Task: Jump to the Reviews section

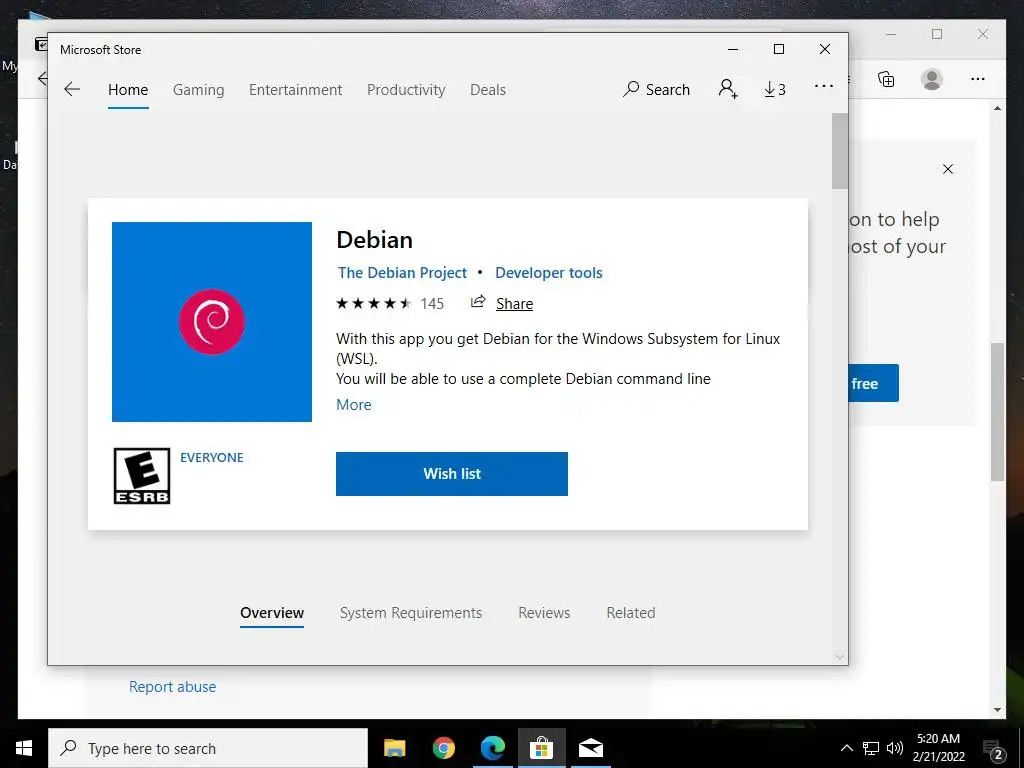Action: 544,613
